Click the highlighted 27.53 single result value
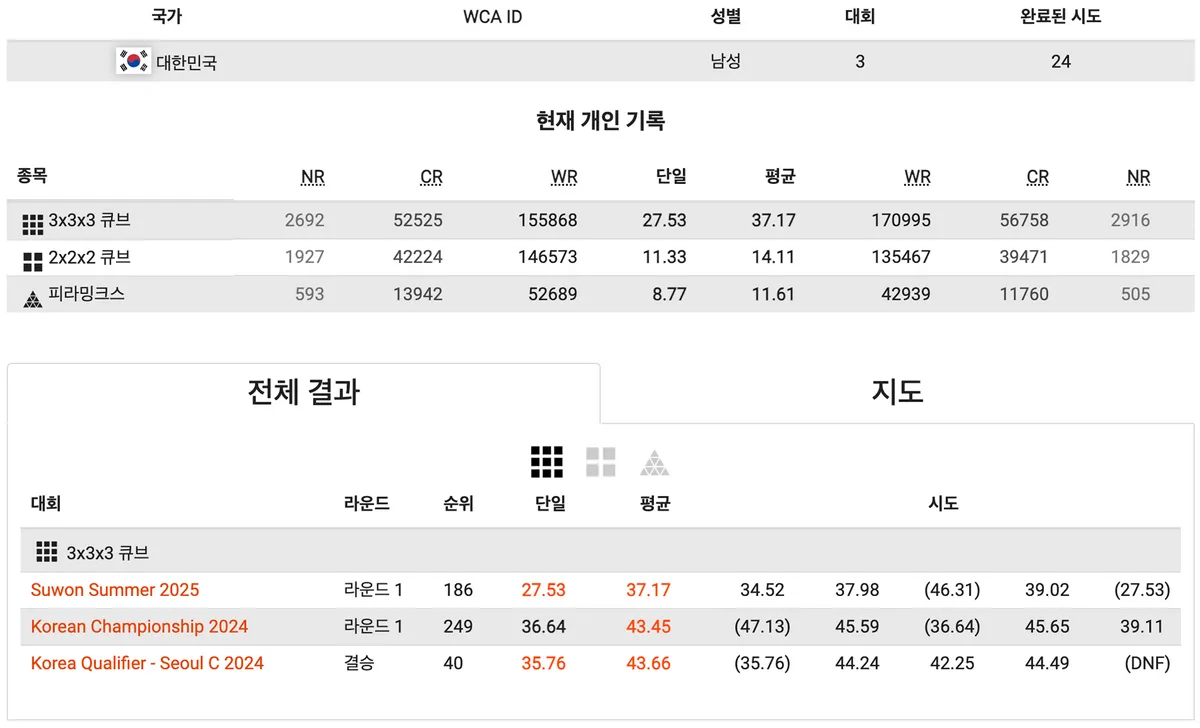Viewport: 1200px width, 728px height. [543, 590]
